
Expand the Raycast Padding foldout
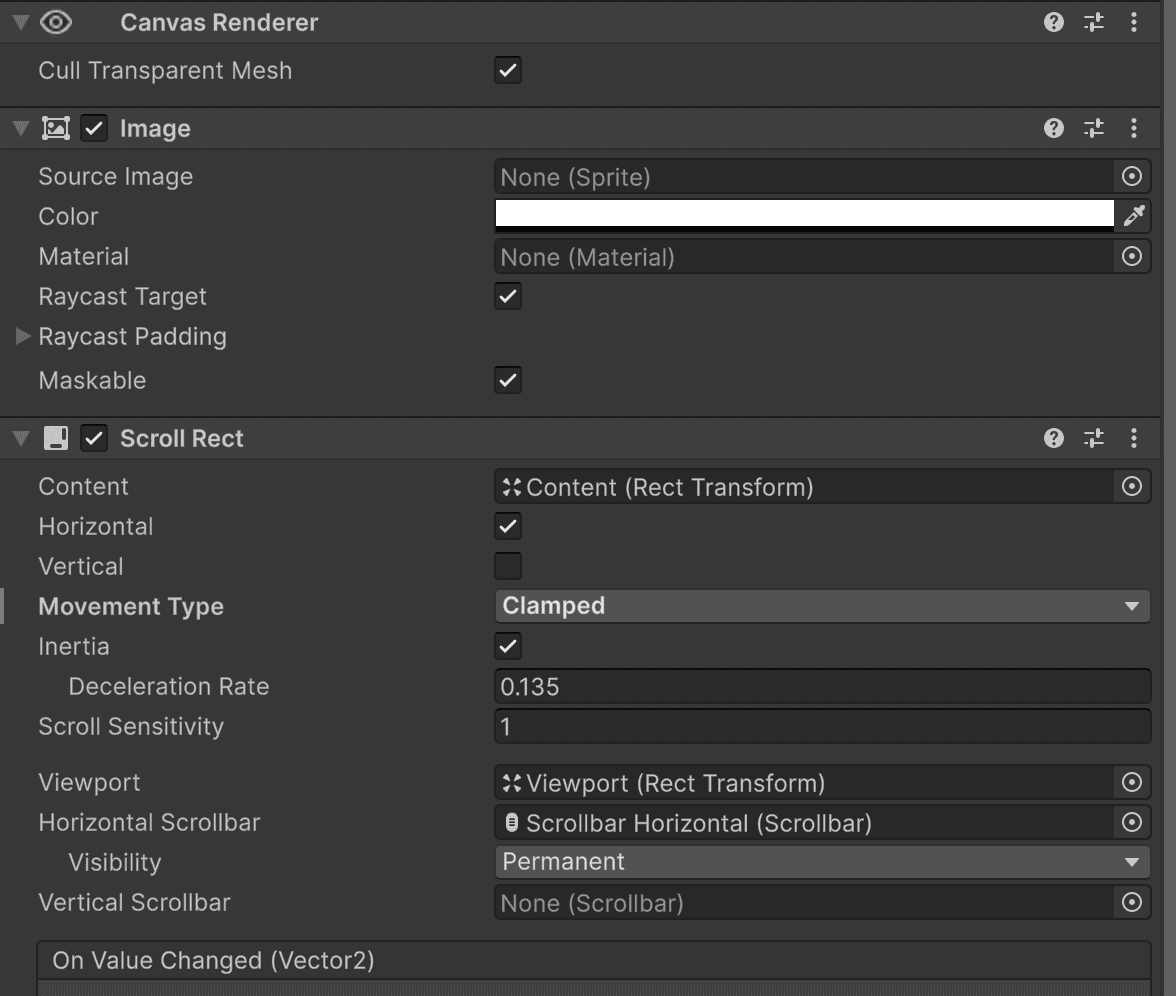coord(22,336)
